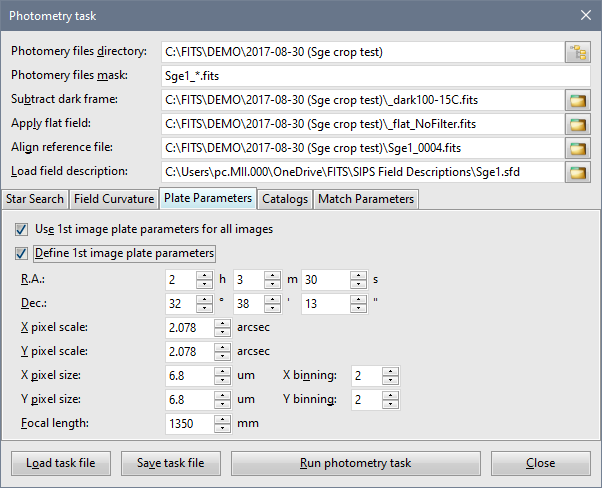Open folder icon for Subtract dark frame
This screenshot has height=488, width=602.
coord(577,100)
